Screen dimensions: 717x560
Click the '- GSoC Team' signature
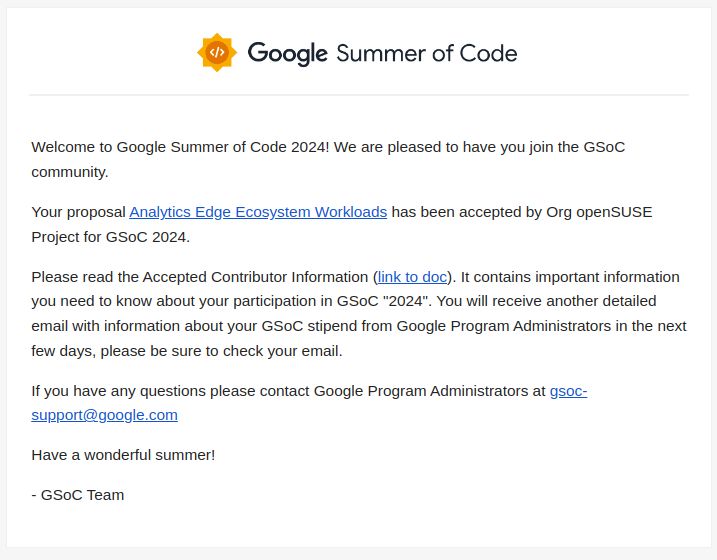click(x=78, y=495)
